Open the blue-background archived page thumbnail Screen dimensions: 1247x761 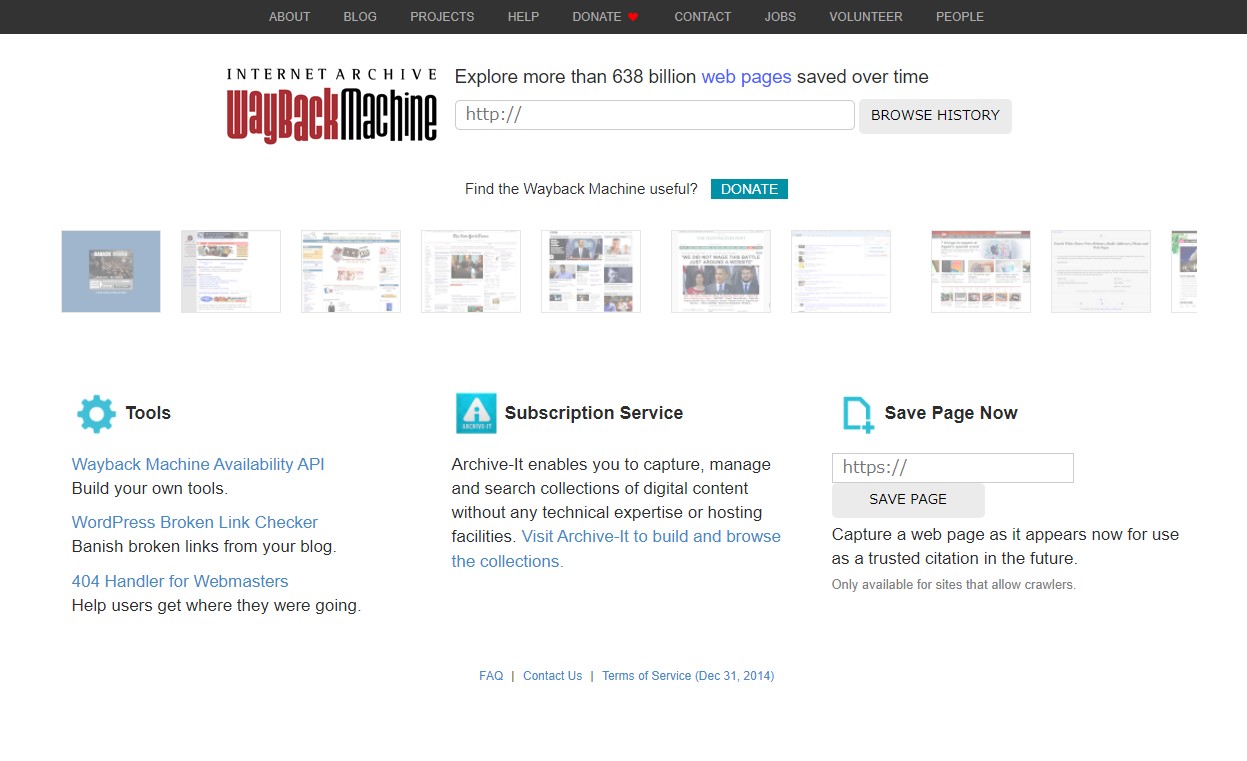tap(111, 272)
